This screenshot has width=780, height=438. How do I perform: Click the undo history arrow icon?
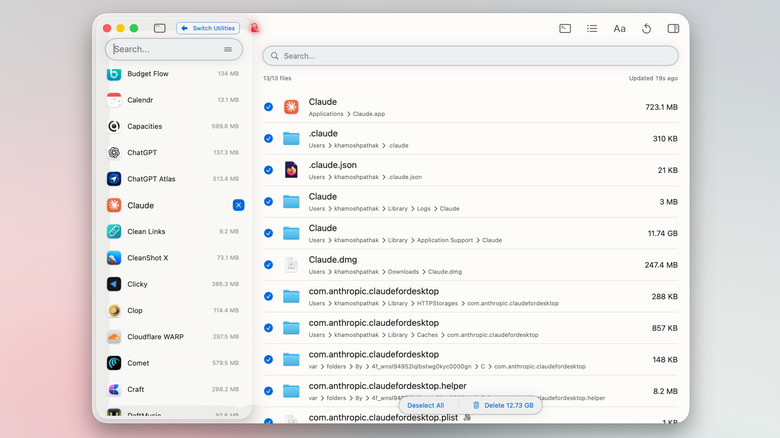tap(646, 28)
